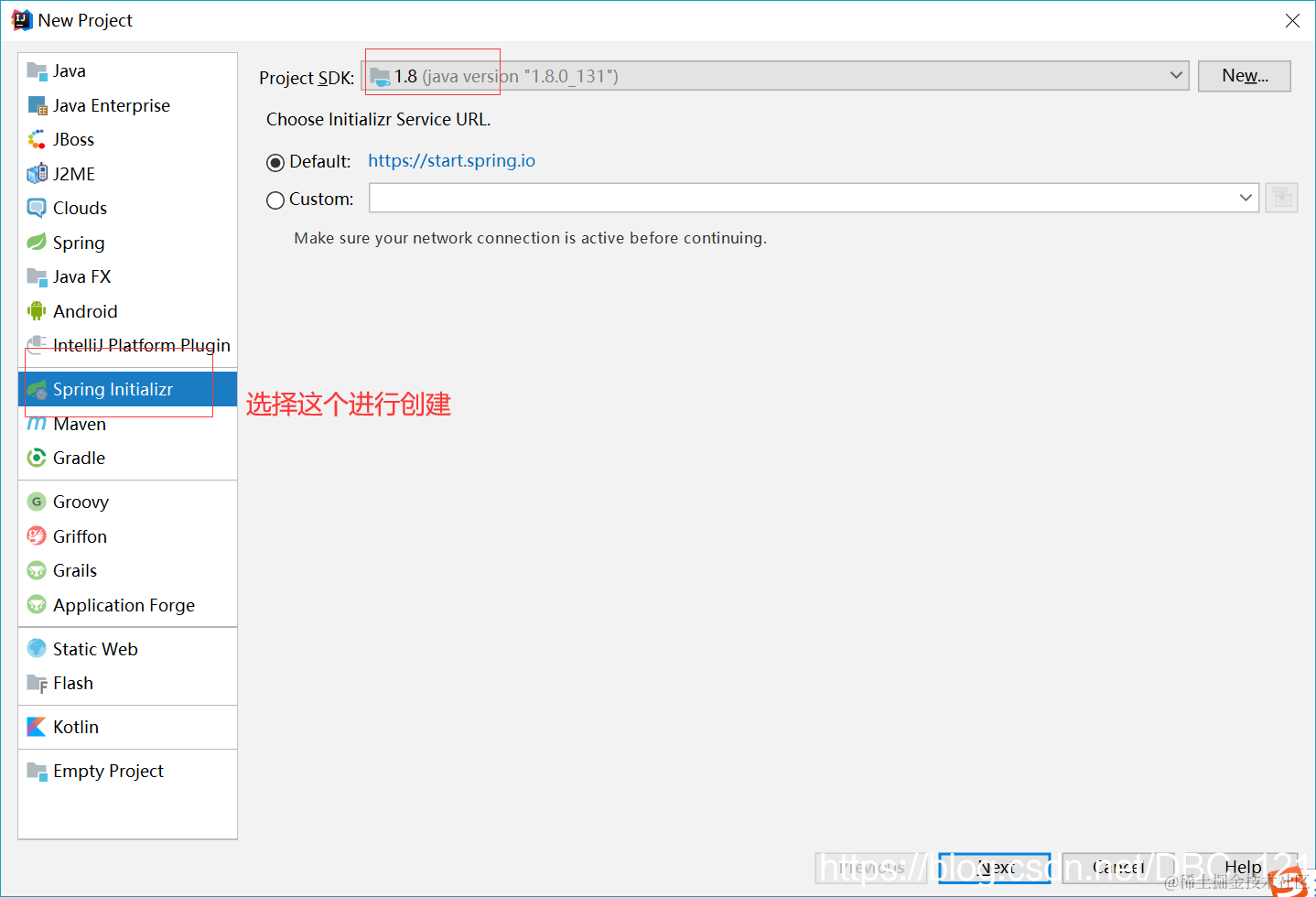Select the Clouds label
The width and height of the screenshot is (1316, 897).
(80, 208)
